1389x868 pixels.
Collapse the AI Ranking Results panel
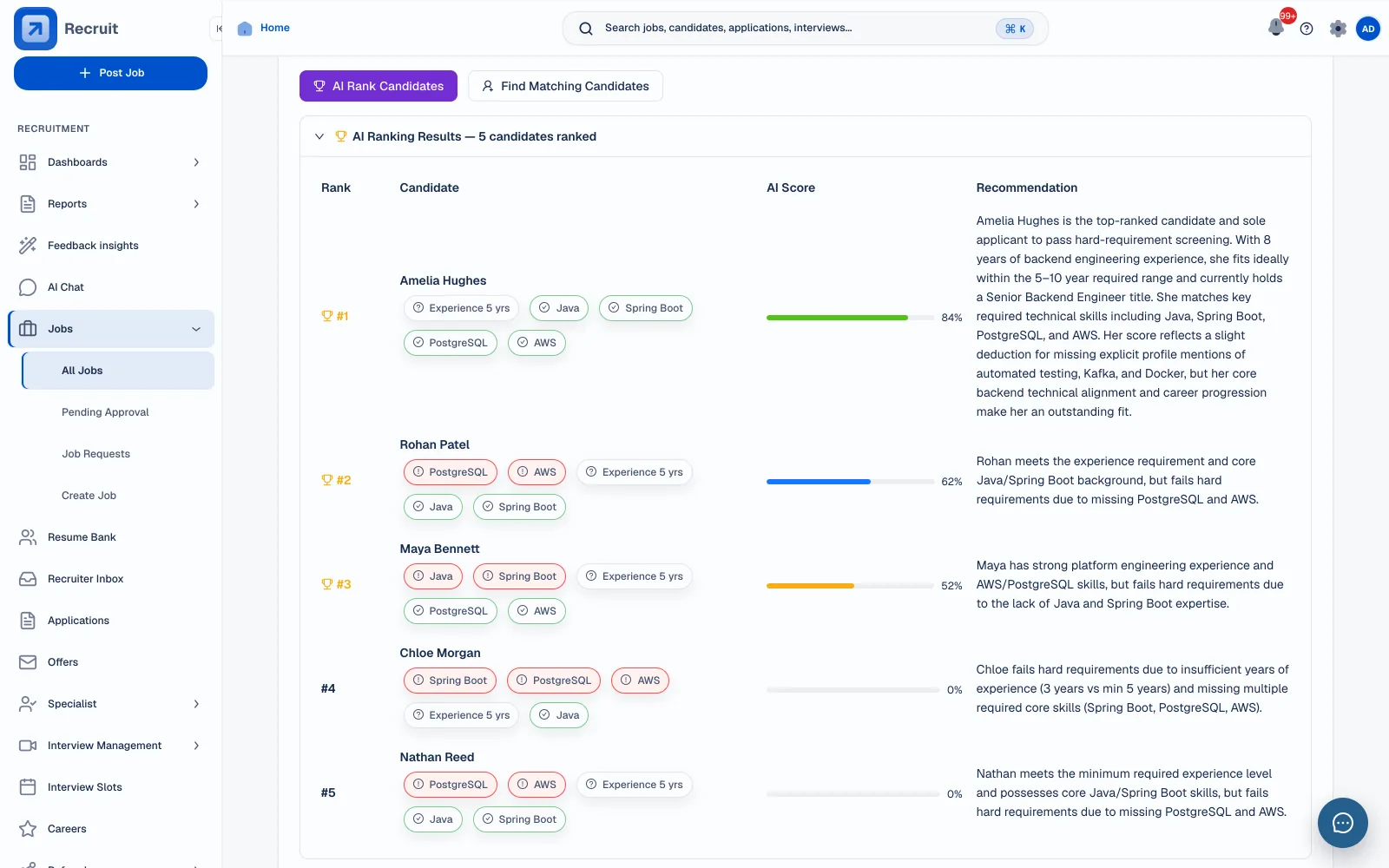tap(319, 136)
